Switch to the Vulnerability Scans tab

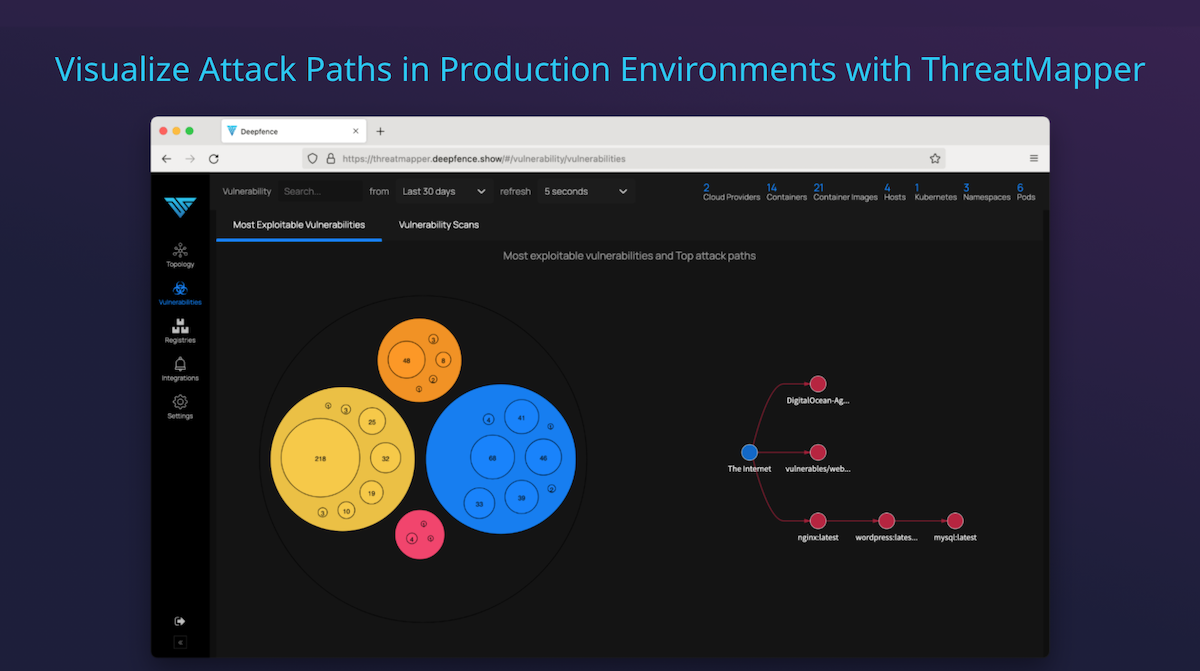coord(438,225)
